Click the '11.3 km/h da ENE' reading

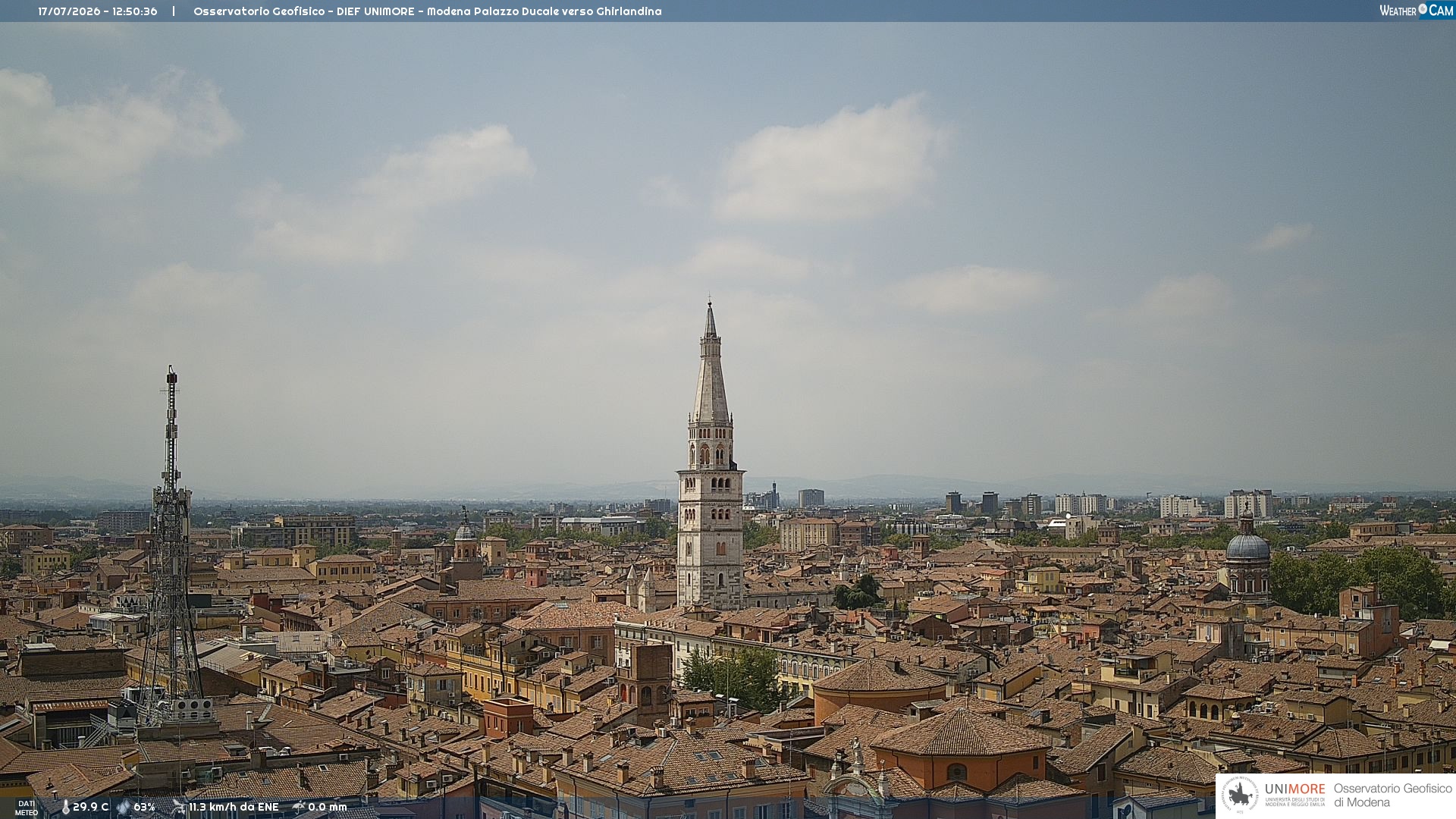[x=234, y=808]
